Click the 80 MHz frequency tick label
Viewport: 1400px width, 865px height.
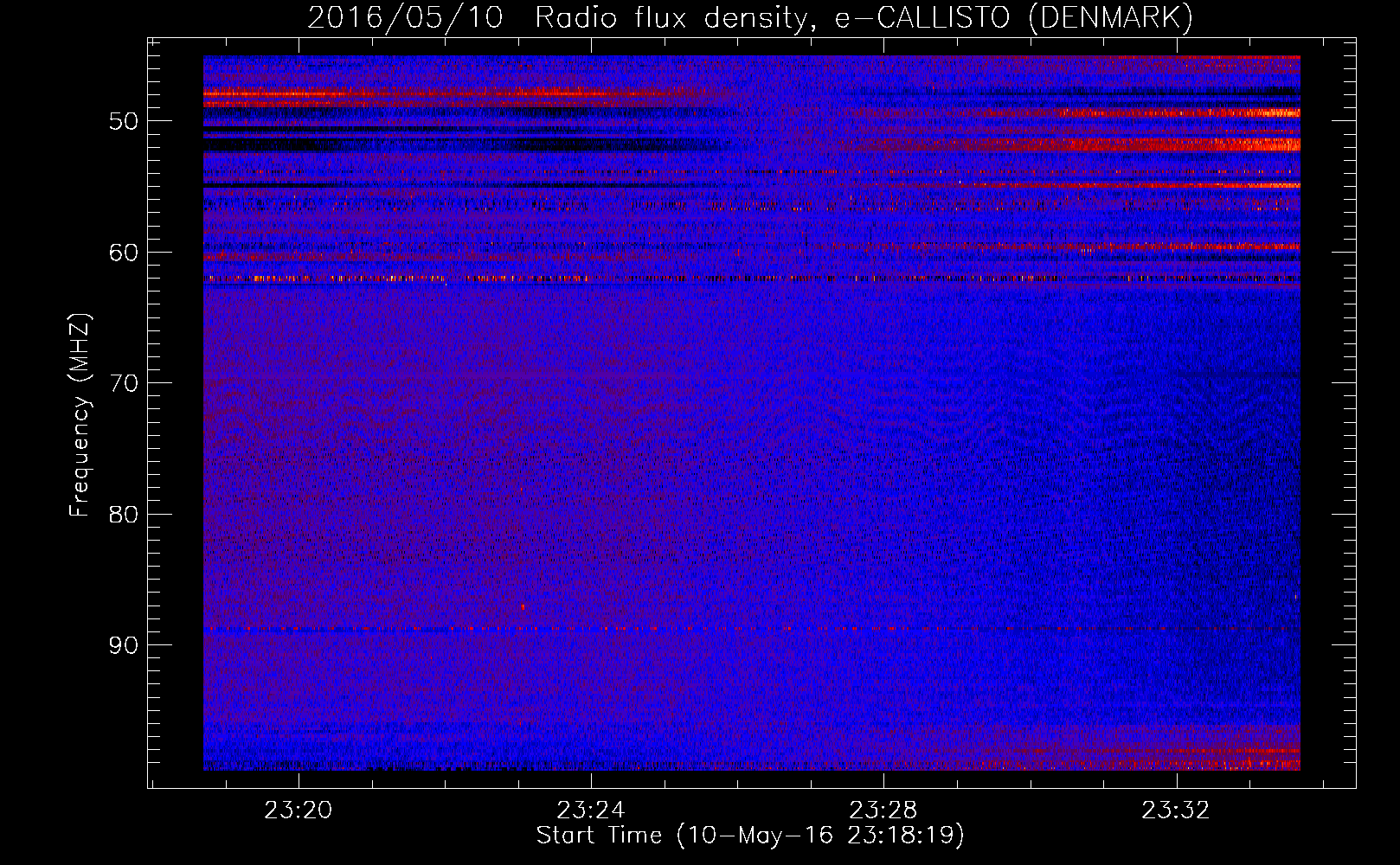124,515
